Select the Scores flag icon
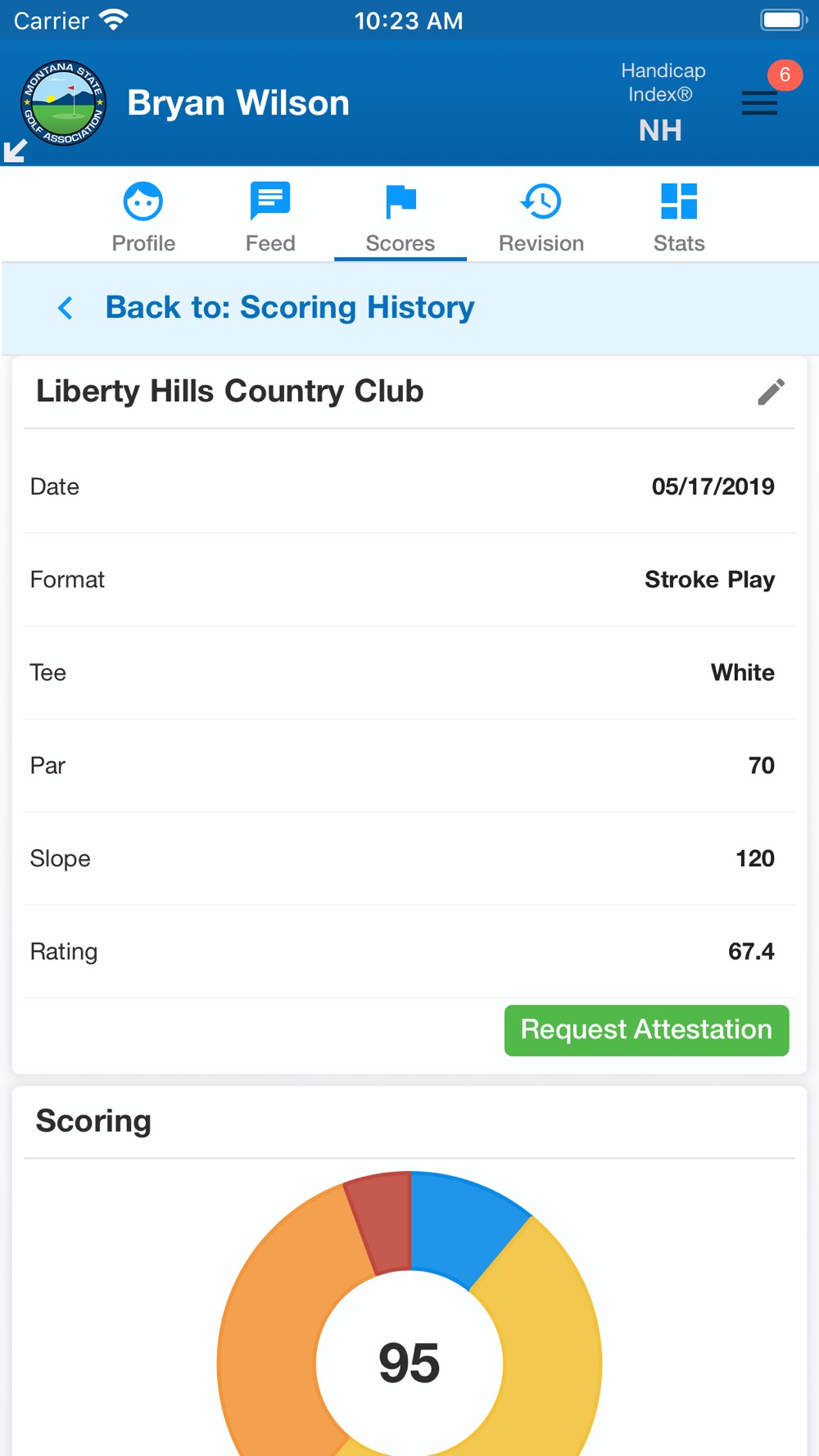This screenshot has width=819, height=1456. pos(400,201)
